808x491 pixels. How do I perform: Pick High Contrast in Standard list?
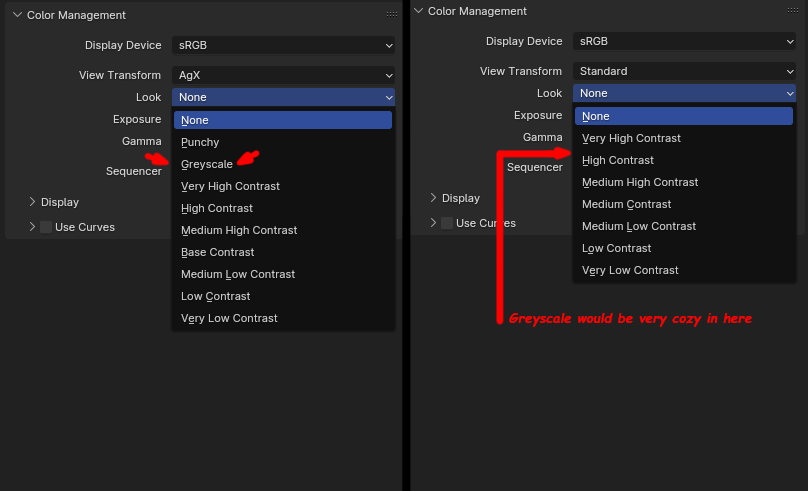coord(684,160)
